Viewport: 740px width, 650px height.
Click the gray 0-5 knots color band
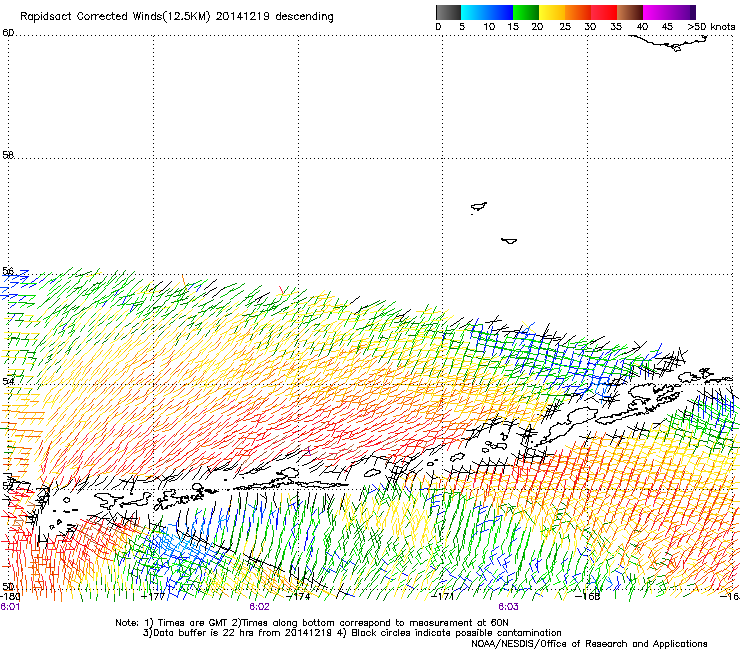[448, 12]
